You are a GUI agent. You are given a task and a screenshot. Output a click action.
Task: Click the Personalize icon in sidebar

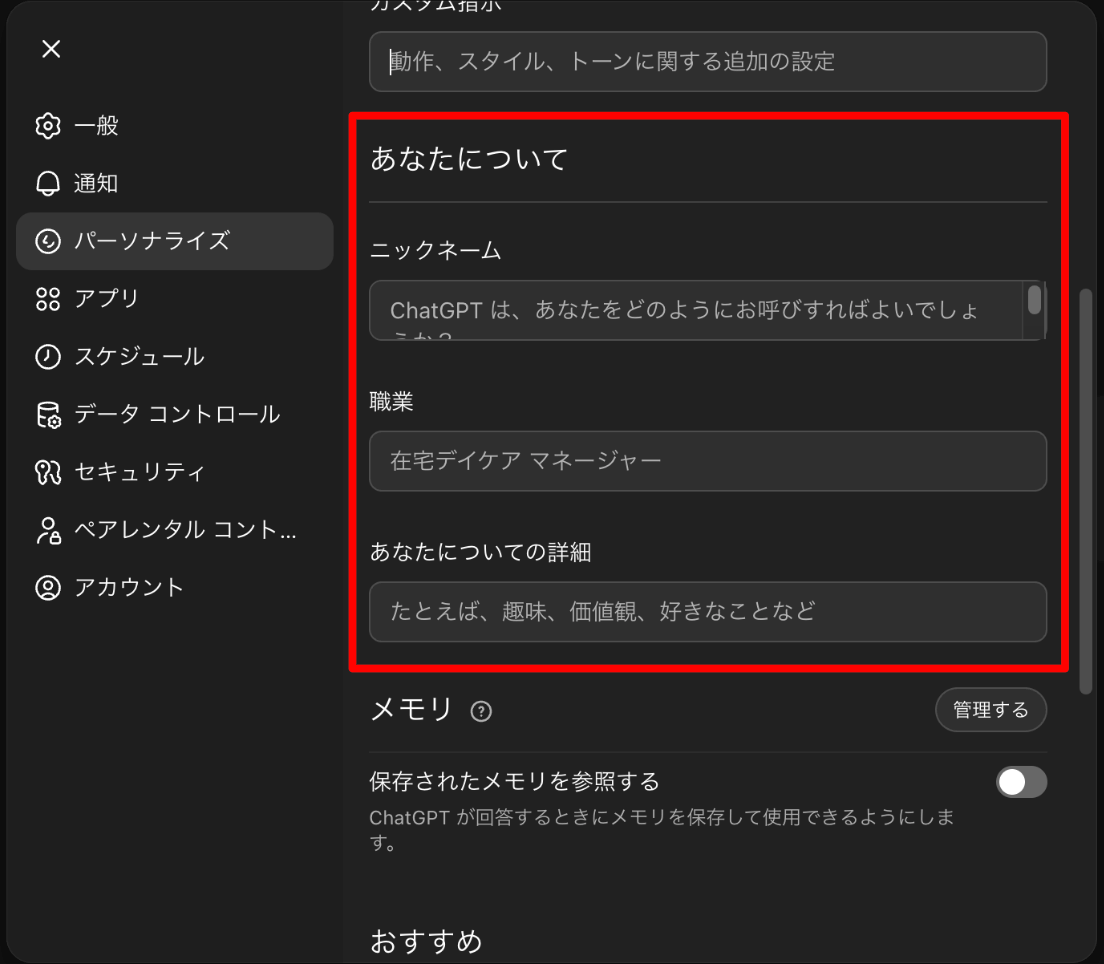click(48, 241)
